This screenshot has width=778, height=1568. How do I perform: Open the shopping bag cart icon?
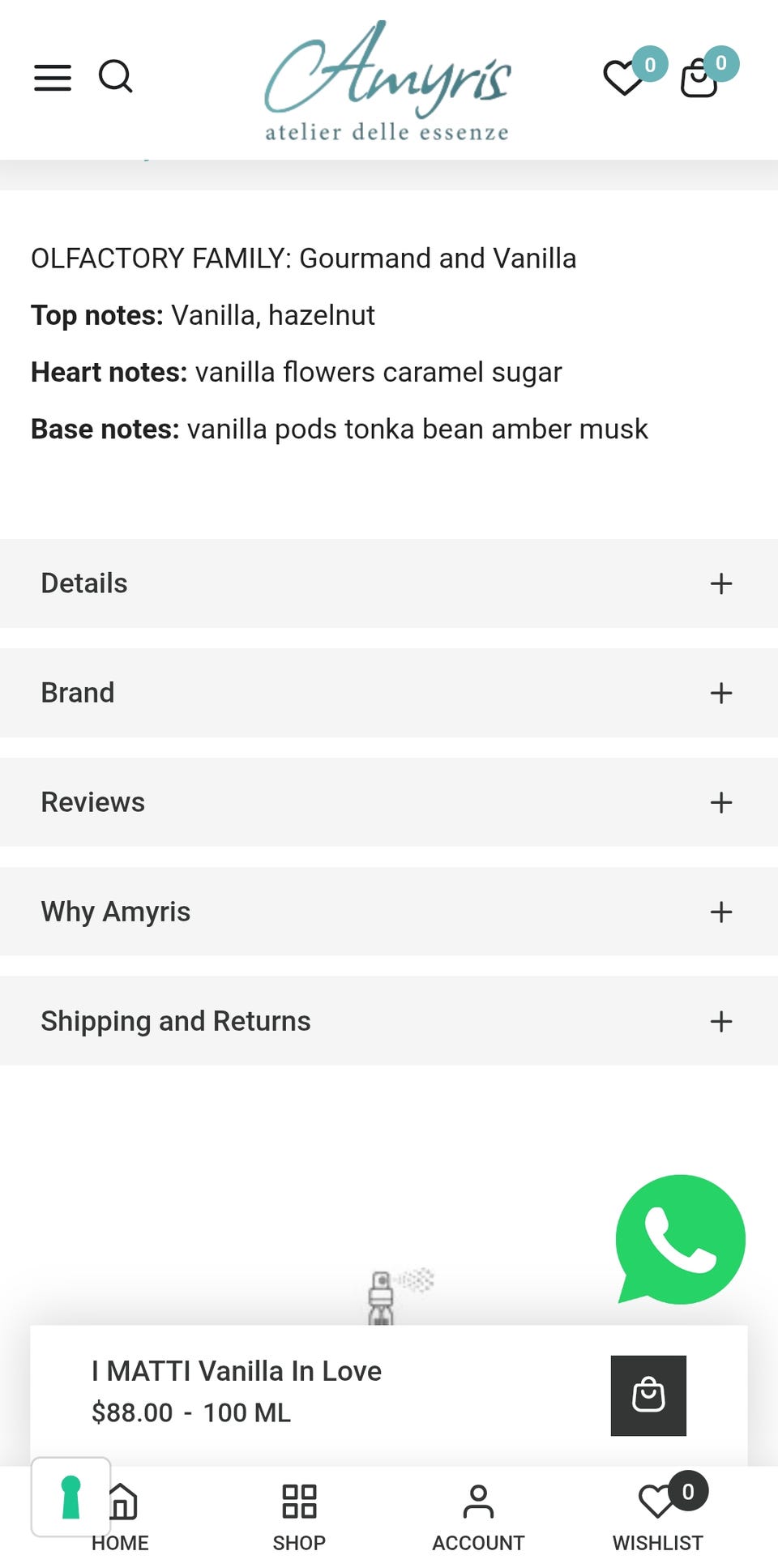(x=699, y=79)
